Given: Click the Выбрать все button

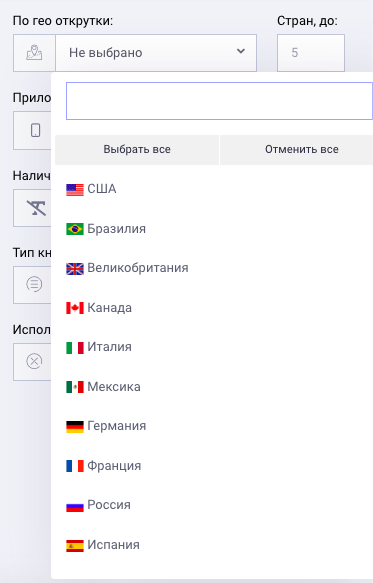Looking at the screenshot, I should pyautogui.click(x=137, y=149).
